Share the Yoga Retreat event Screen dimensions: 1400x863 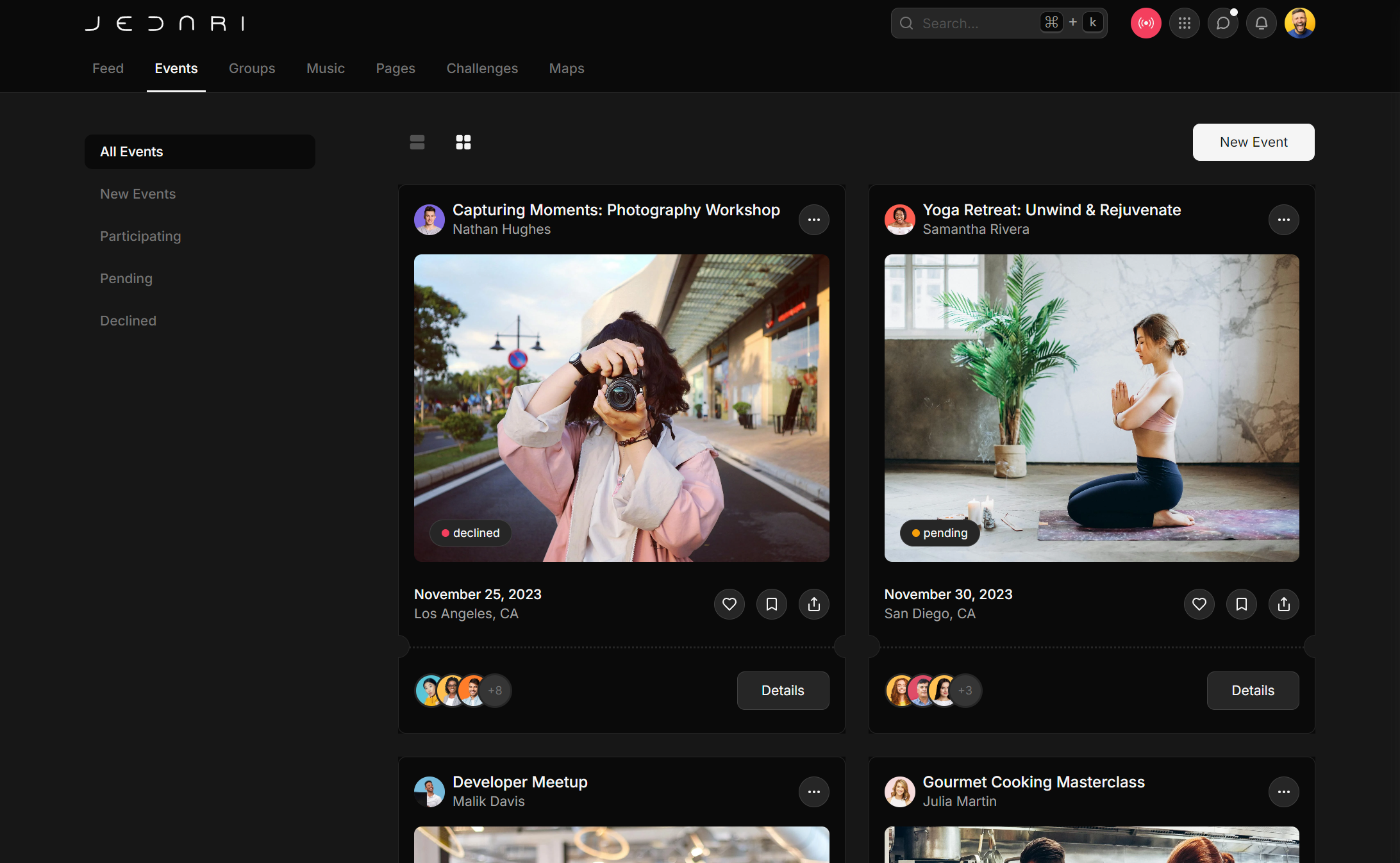point(1284,604)
